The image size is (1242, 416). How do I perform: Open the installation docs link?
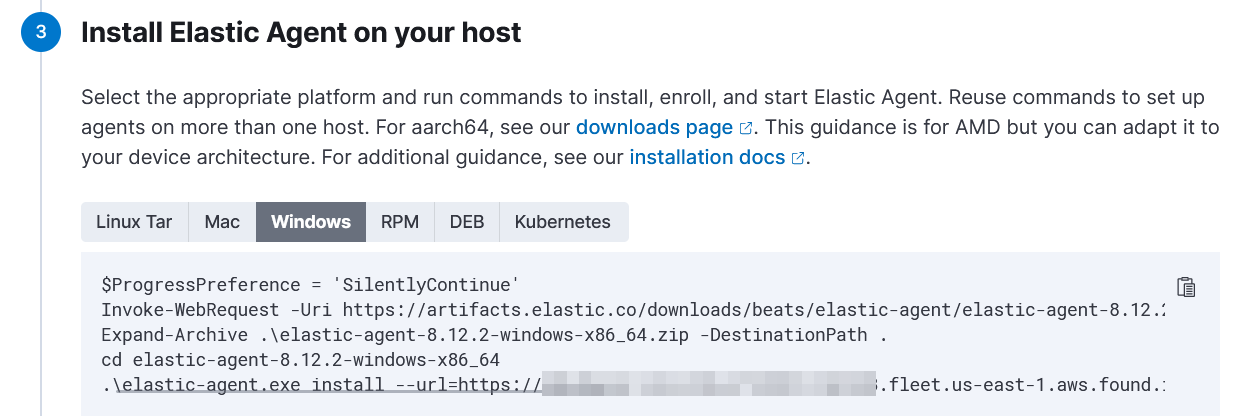click(707, 158)
